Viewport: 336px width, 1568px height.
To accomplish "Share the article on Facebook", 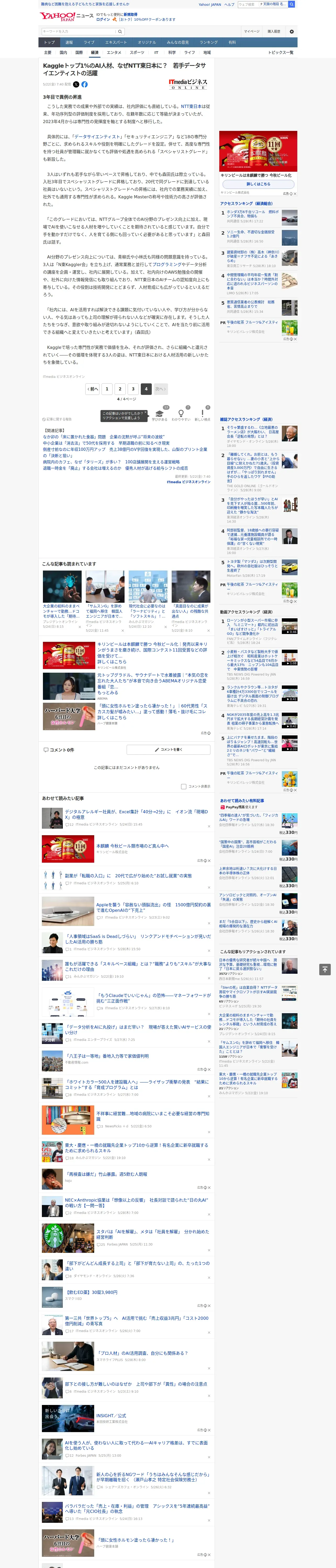I will pyautogui.click(x=84, y=85).
